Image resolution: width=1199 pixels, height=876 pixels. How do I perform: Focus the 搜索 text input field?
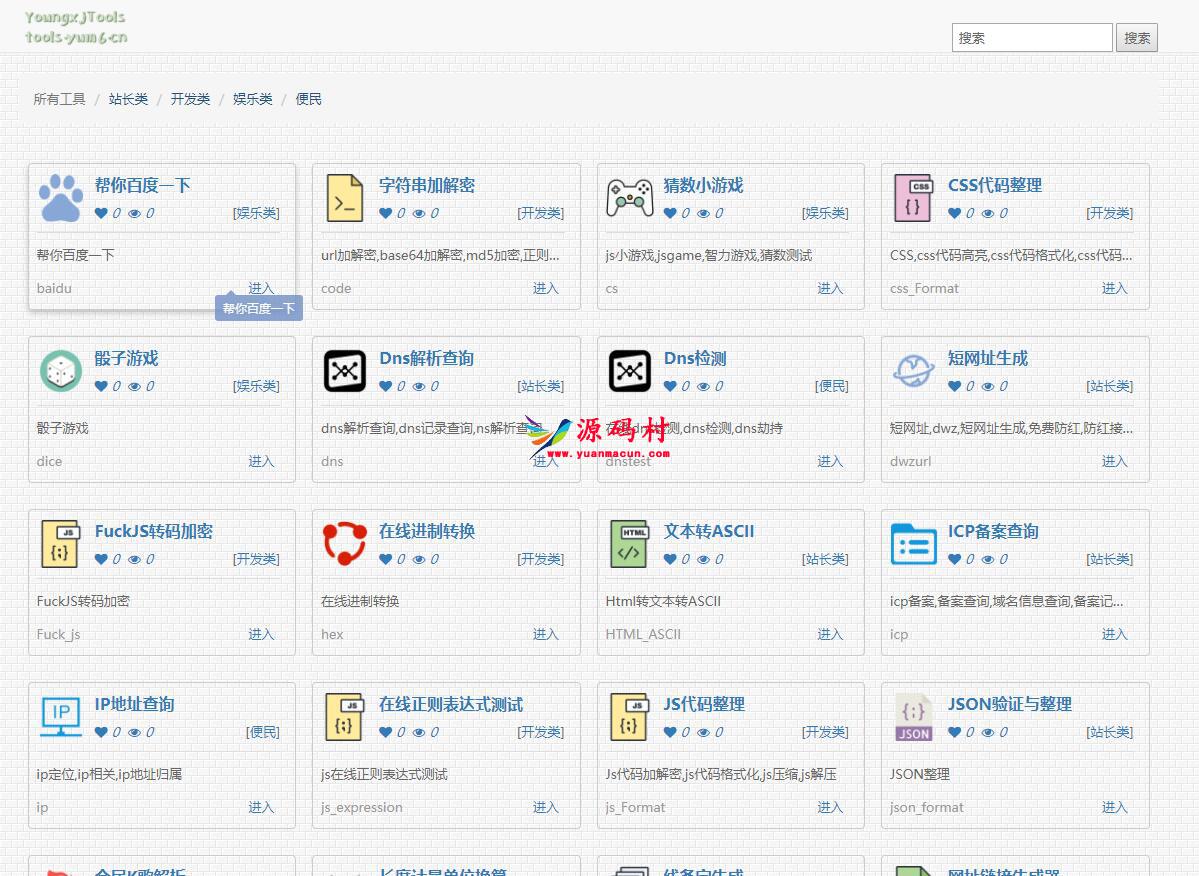(x=1031, y=38)
